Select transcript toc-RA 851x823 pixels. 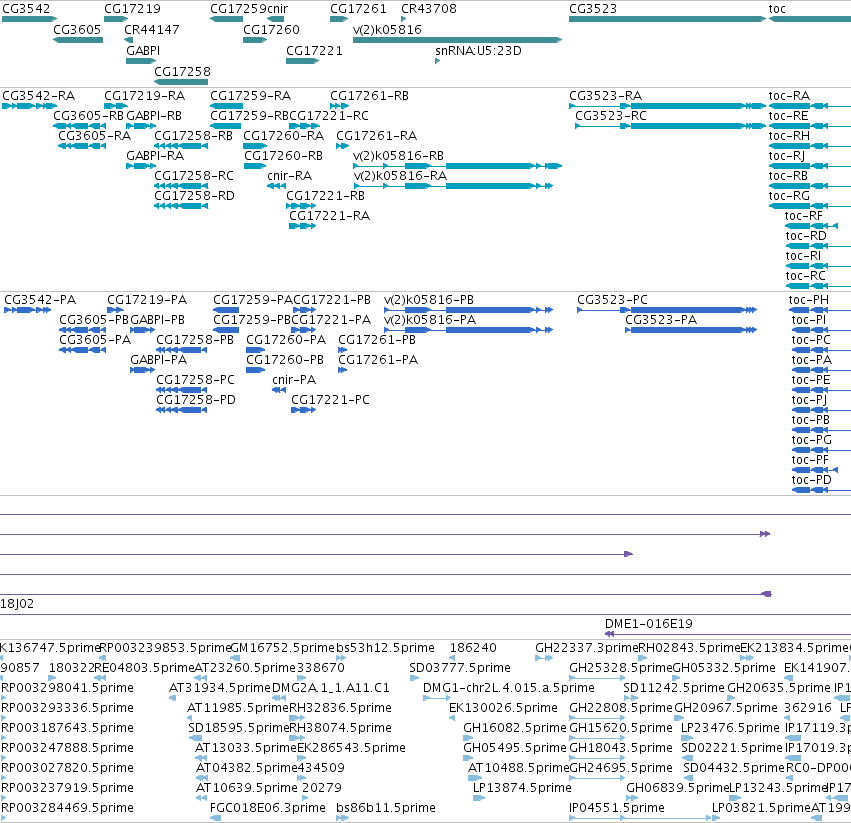pos(789,96)
